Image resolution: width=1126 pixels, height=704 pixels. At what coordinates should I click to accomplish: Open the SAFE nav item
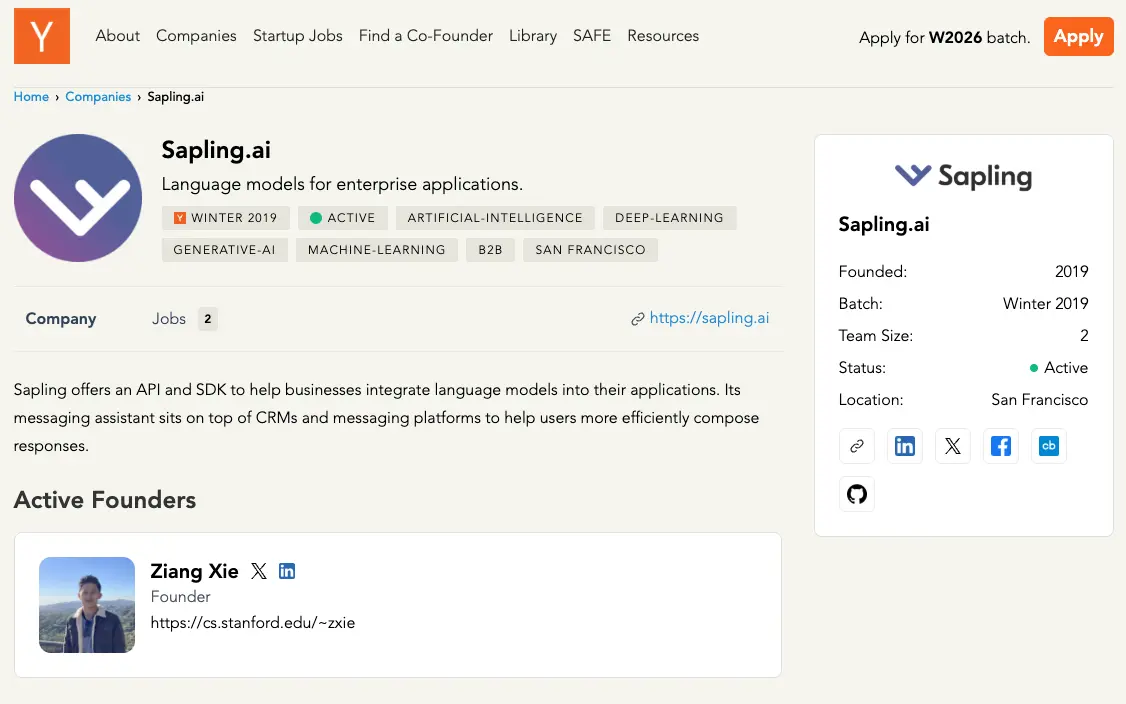point(592,36)
